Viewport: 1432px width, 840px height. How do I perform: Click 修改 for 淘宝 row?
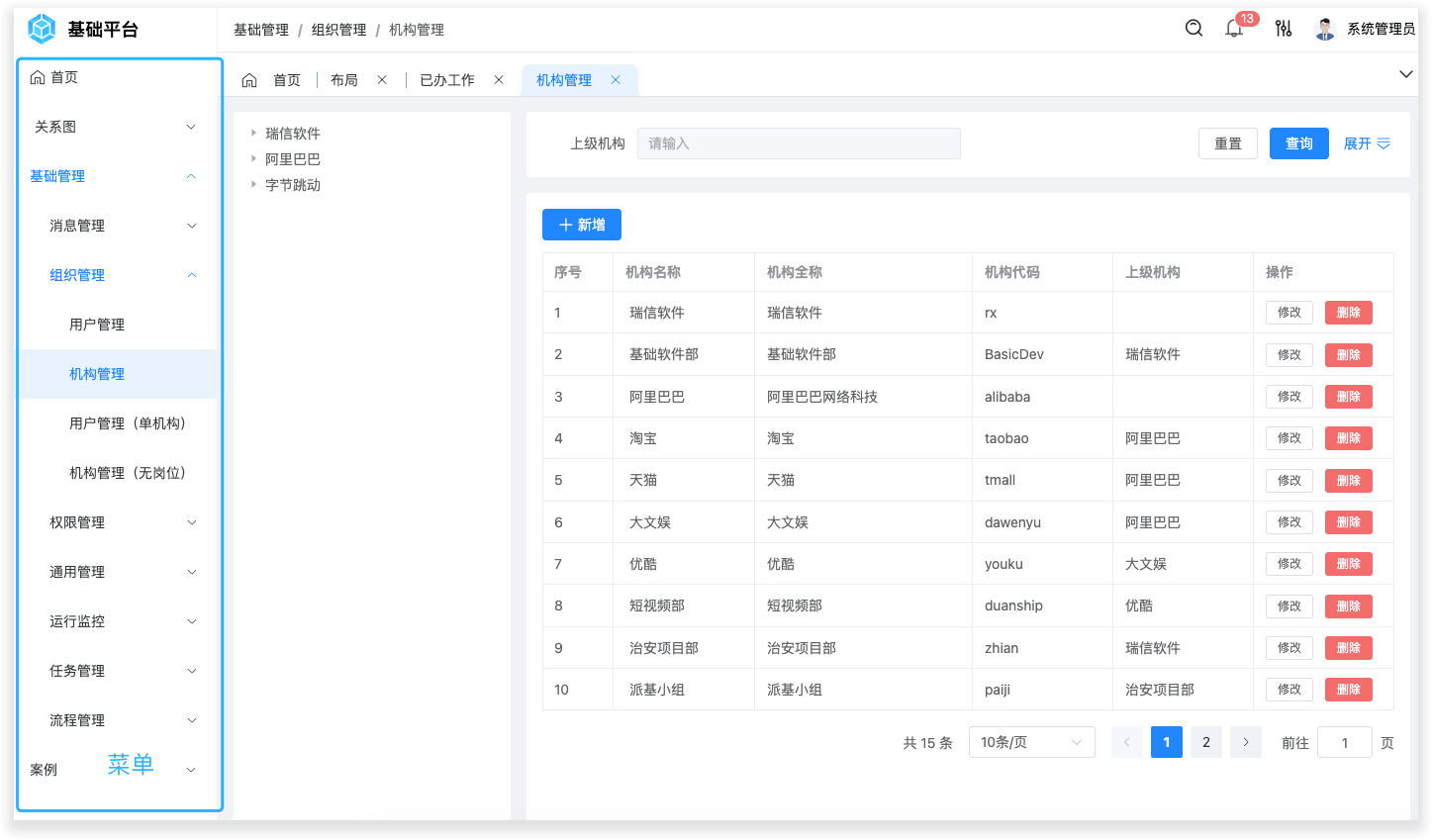tap(1289, 438)
